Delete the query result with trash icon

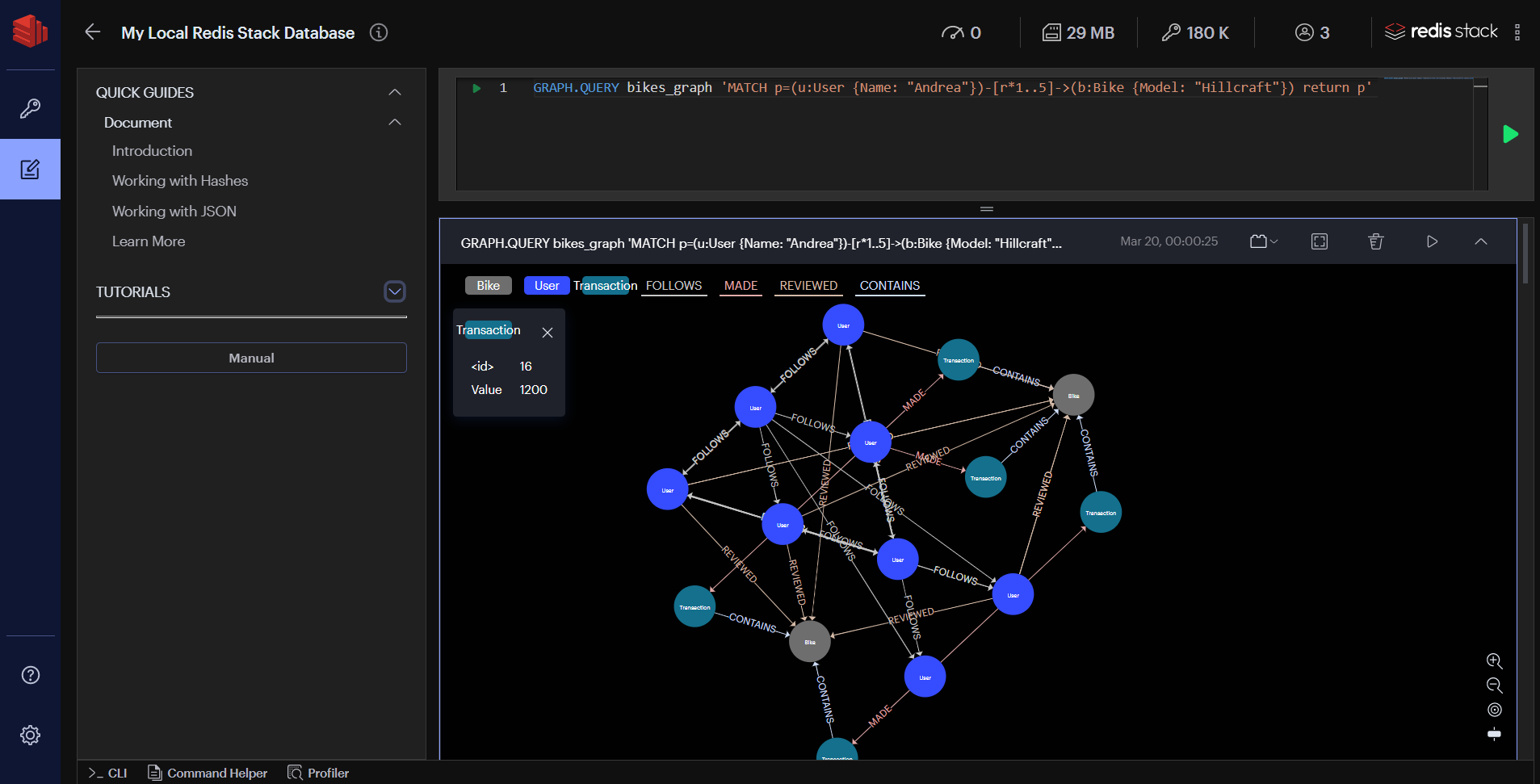[x=1376, y=241]
